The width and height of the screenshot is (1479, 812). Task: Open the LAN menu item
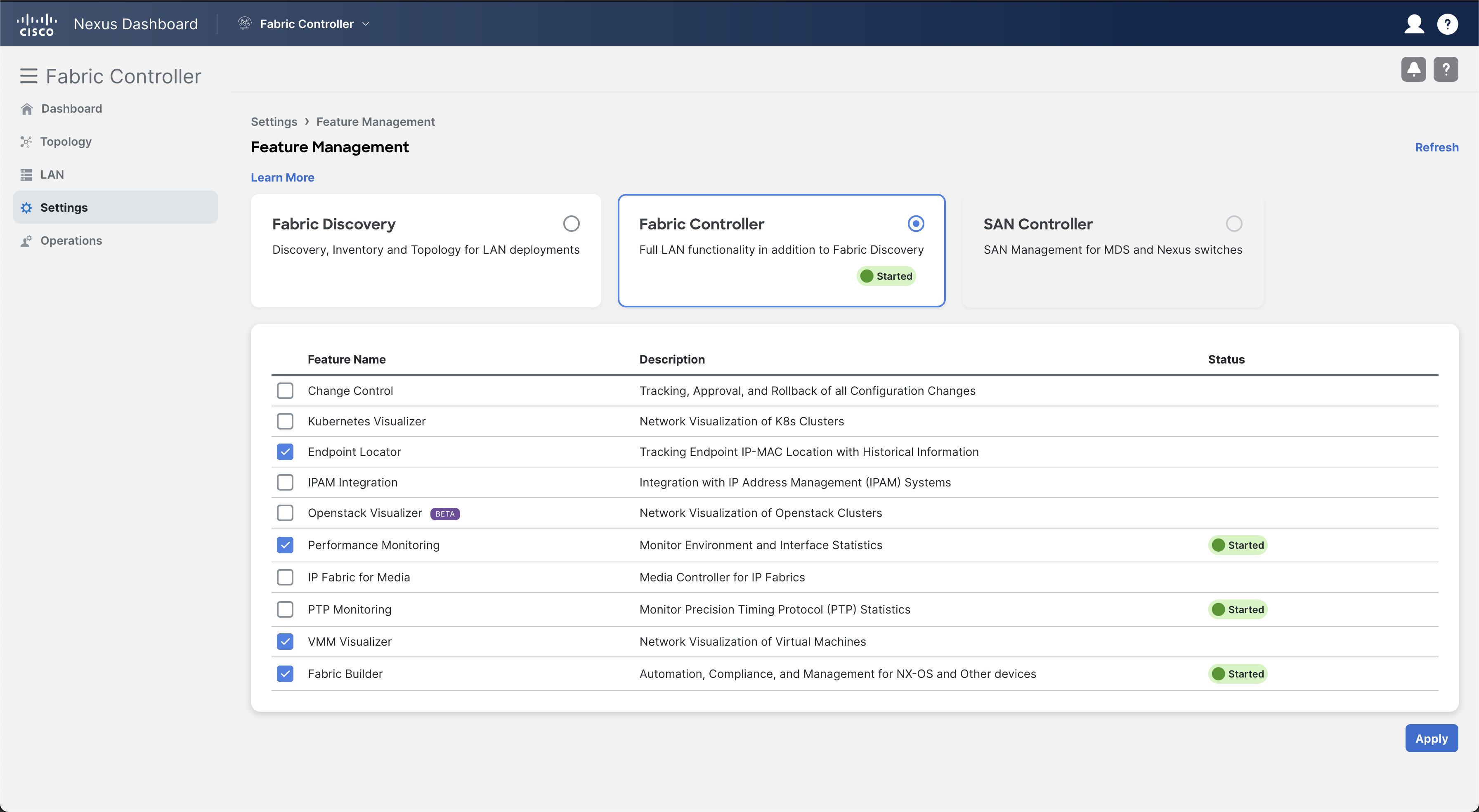tap(52, 175)
